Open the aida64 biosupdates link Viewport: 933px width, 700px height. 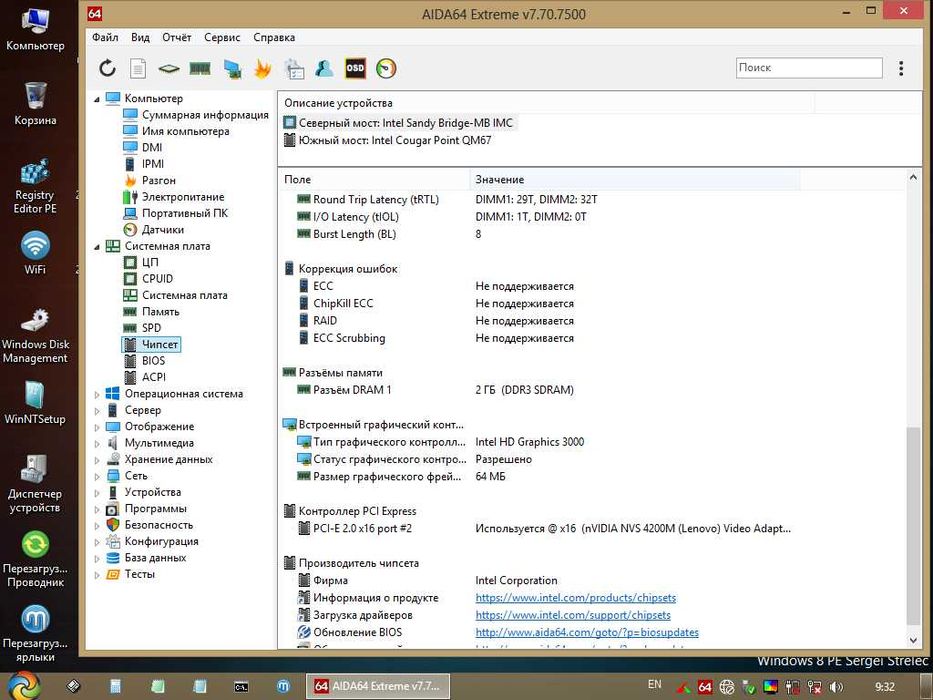(587, 632)
